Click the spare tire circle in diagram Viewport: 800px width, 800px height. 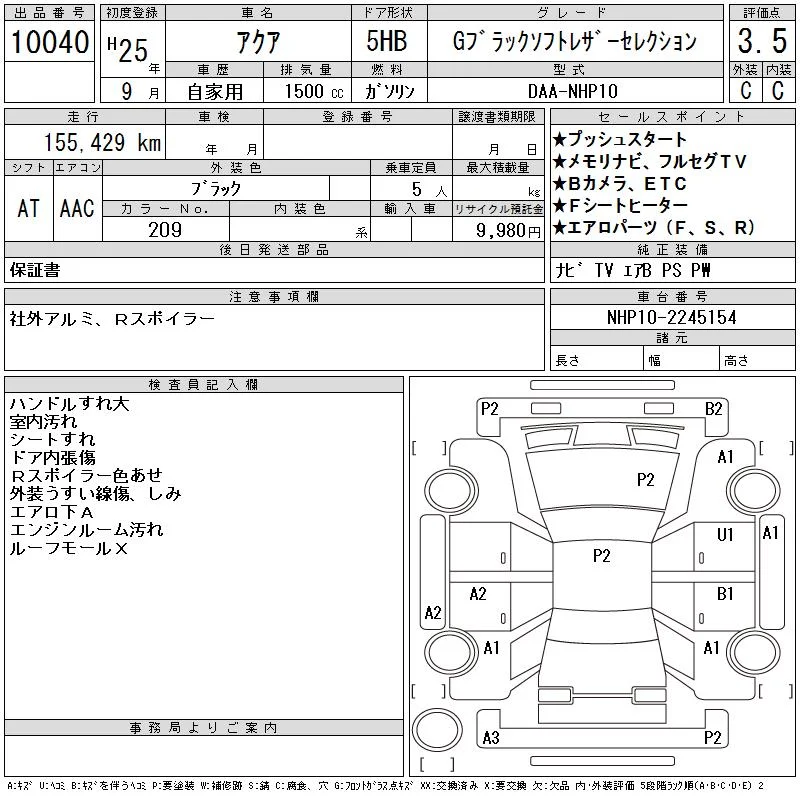(x=437, y=729)
